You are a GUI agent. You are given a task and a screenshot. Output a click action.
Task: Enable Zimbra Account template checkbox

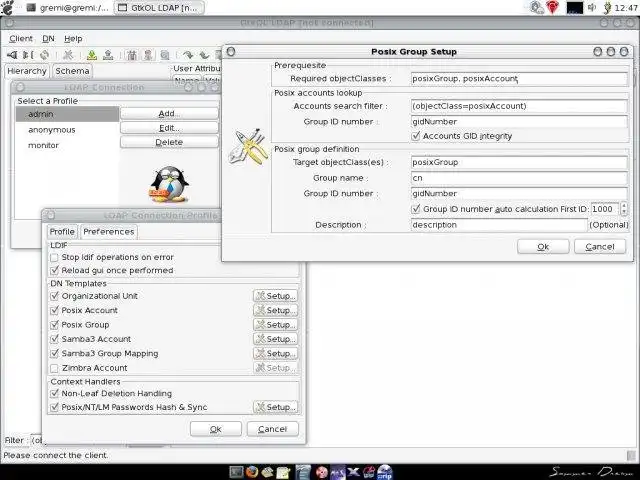[54, 368]
